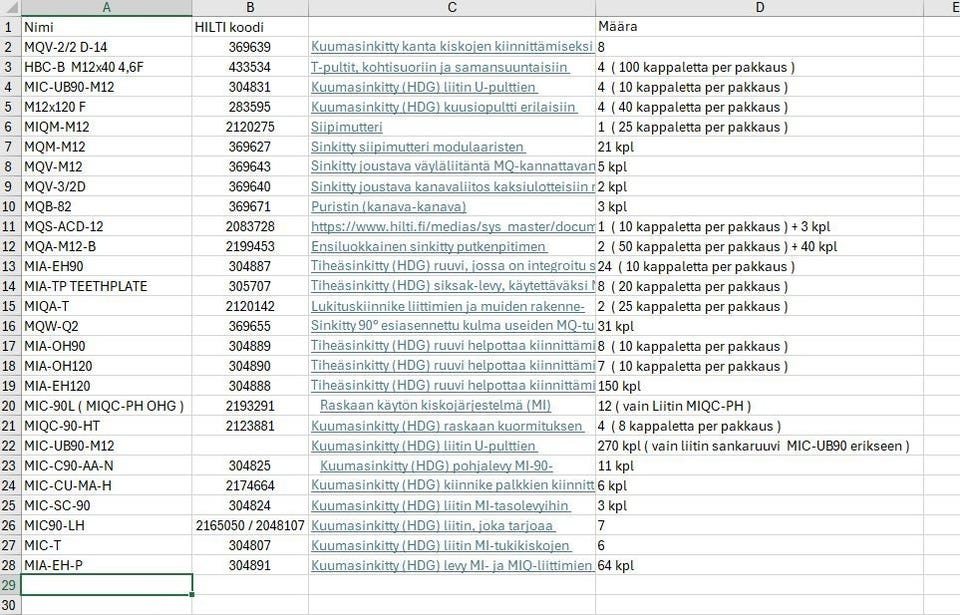This screenshot has height=615, width=960.
Task: Select cell 'MQB-82'
Action: point(107,206)
